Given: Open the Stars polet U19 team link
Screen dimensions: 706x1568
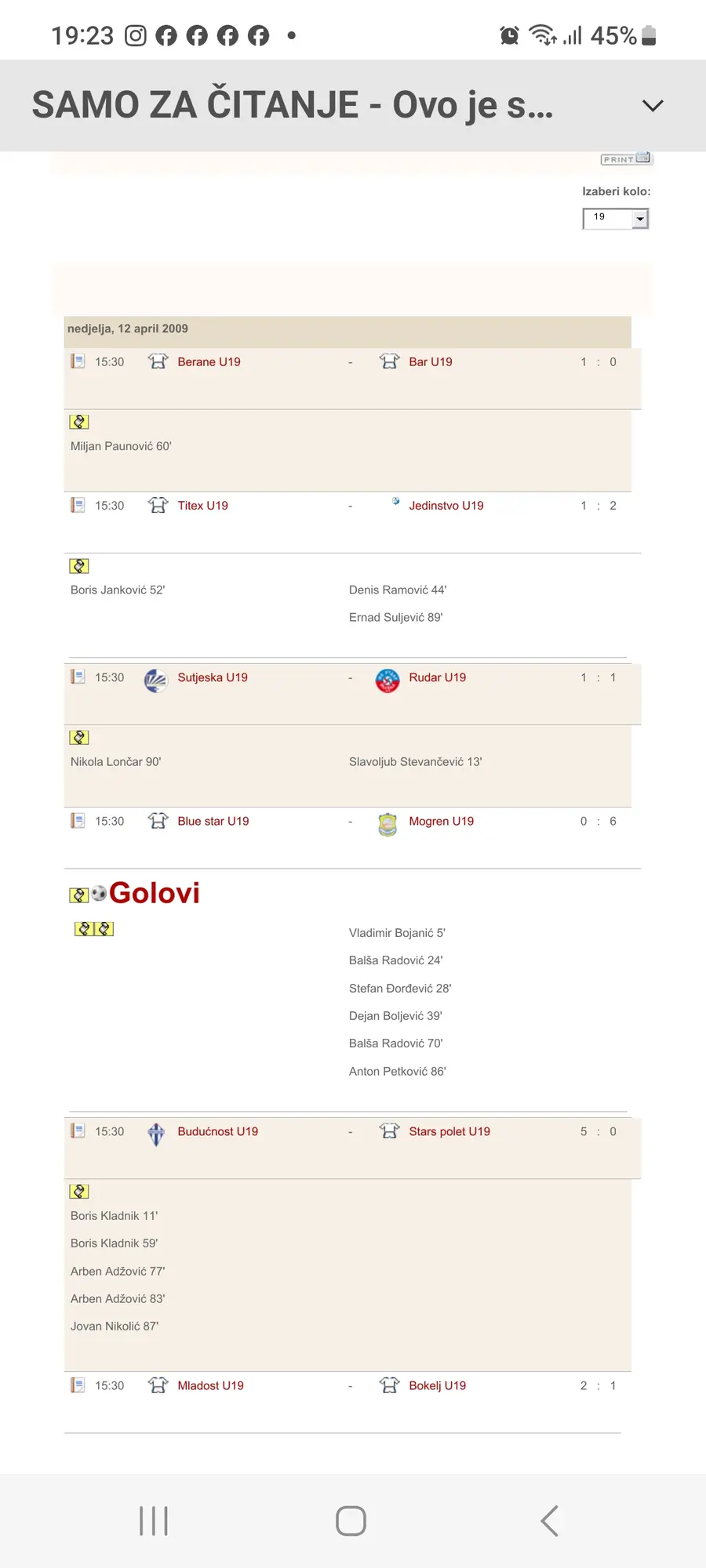Looking at the screenshot, I should [449, 1131].
